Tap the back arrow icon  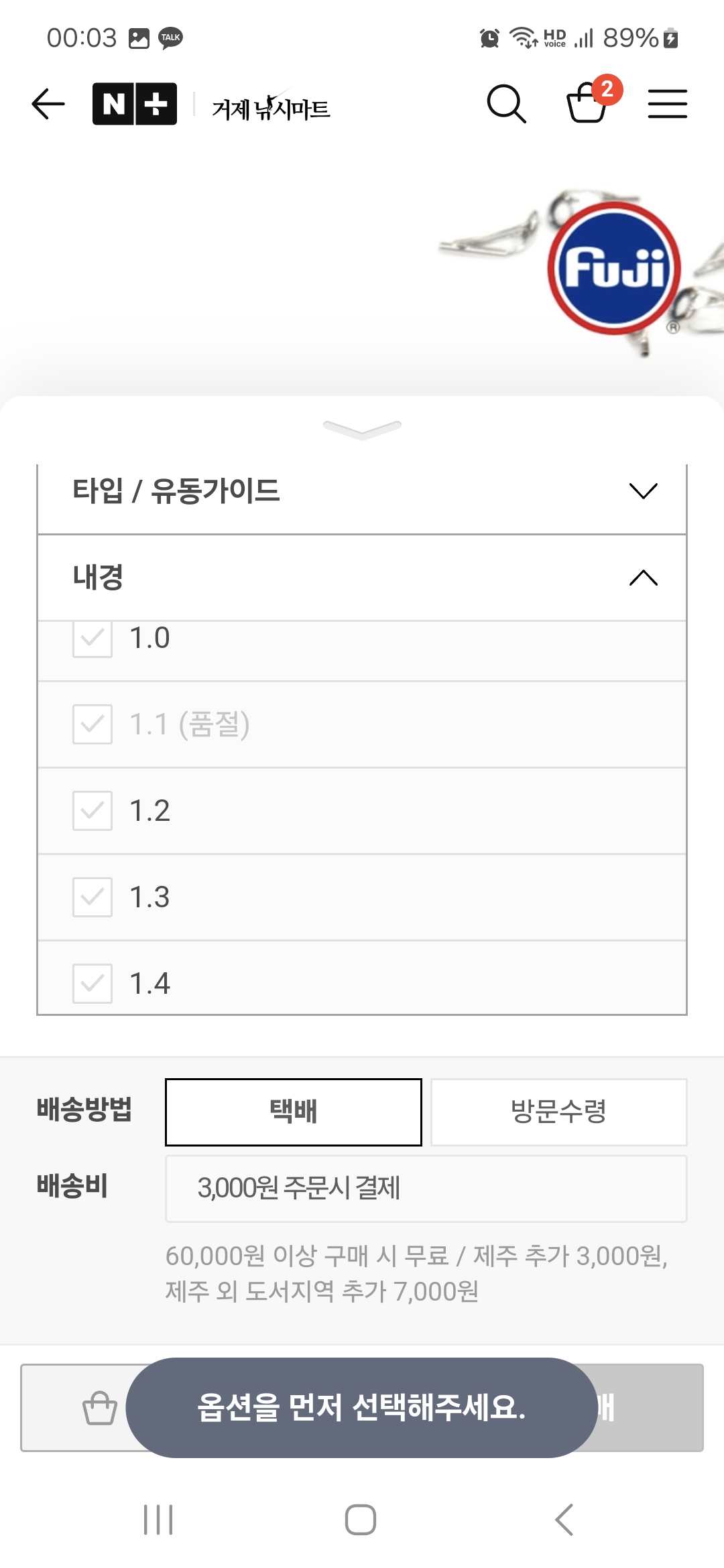48,104
